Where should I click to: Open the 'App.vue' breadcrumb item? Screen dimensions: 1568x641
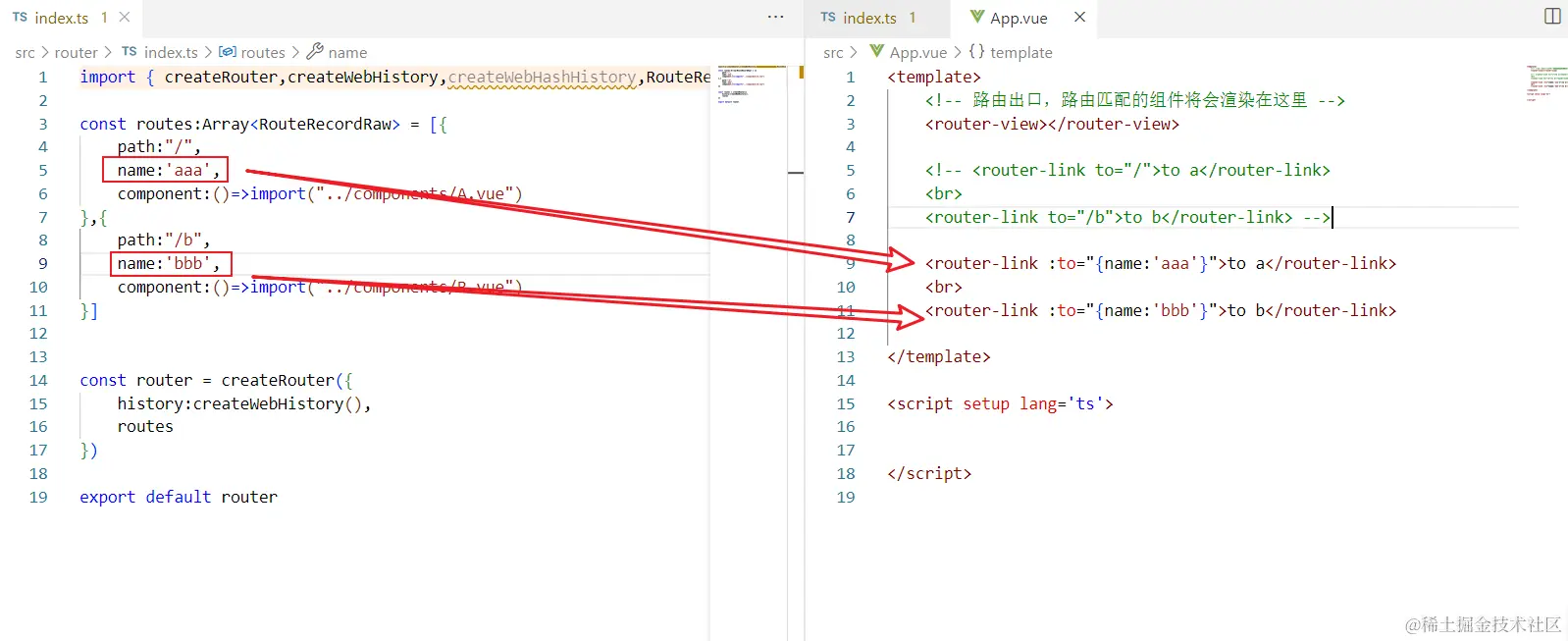click(918, 53)
